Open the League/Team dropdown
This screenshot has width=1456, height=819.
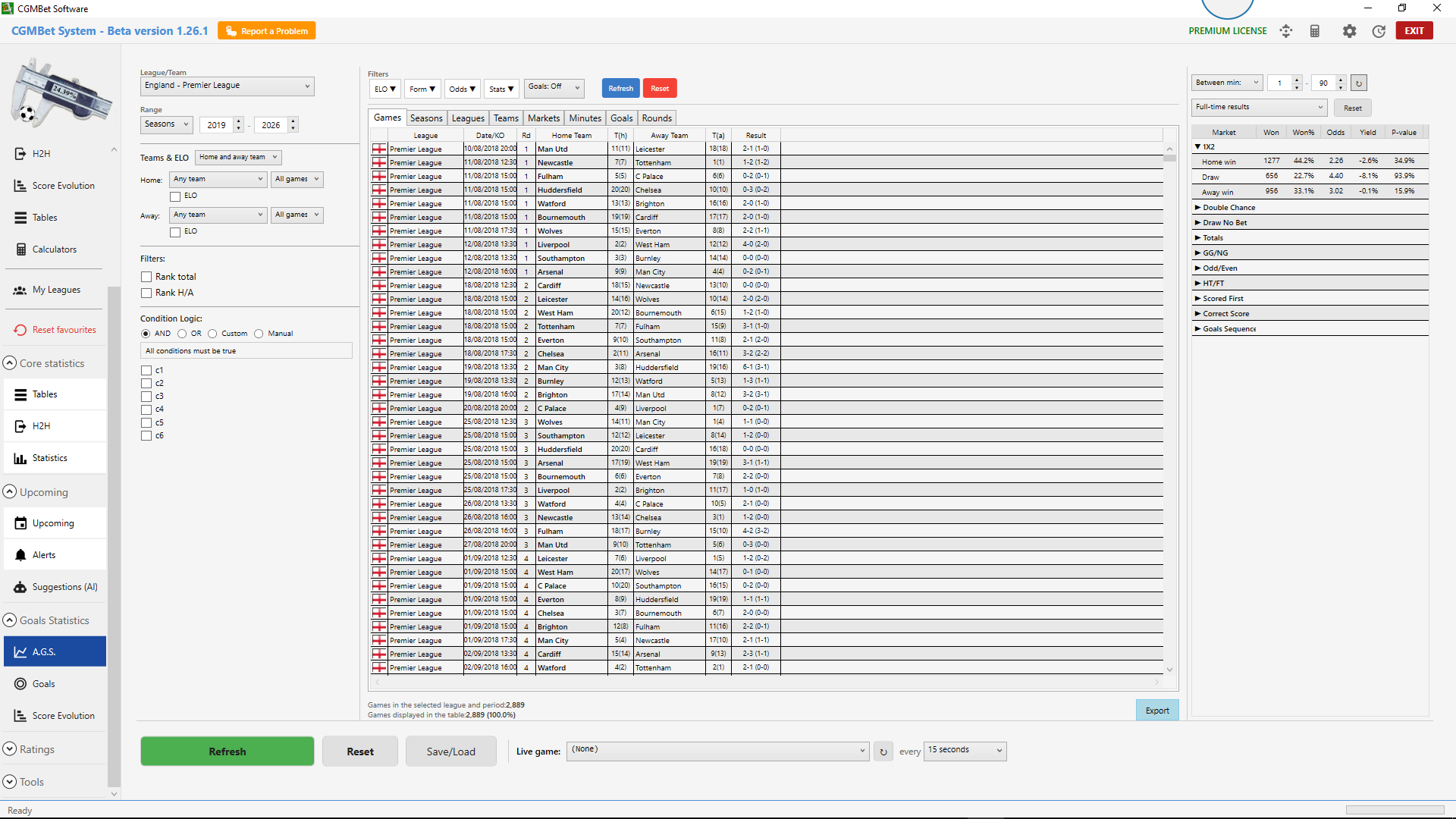coord(227,86)
